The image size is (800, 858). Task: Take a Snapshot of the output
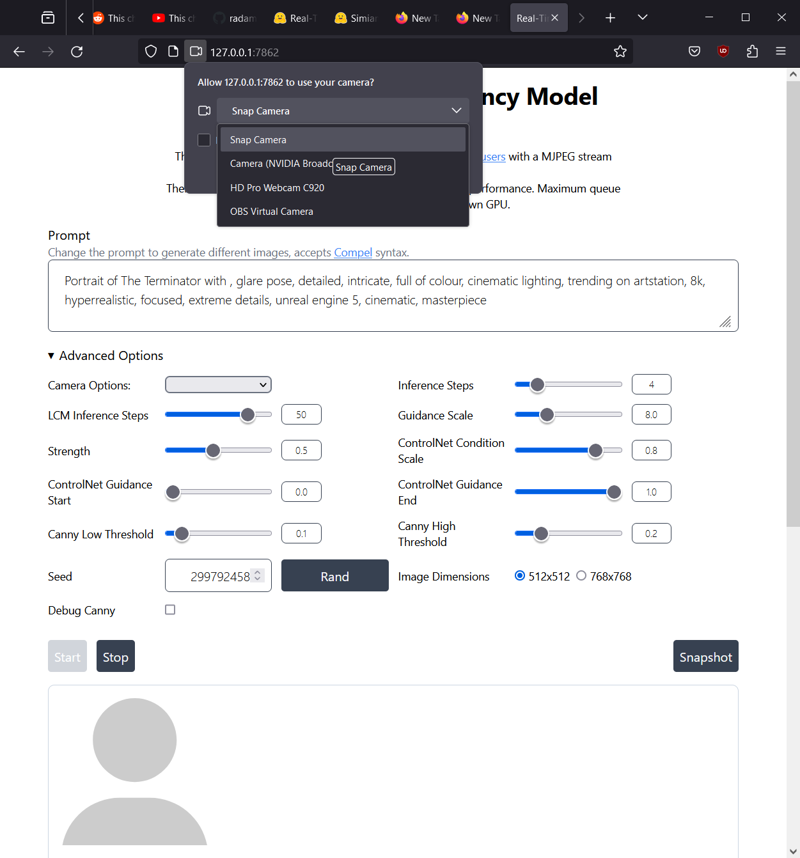[x=706, y=657]
